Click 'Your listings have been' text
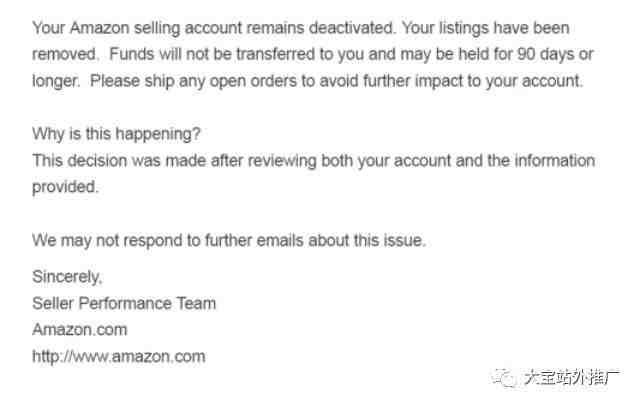Image resolution: width=640 pixels, height=406 pixels. pos(486,28)
